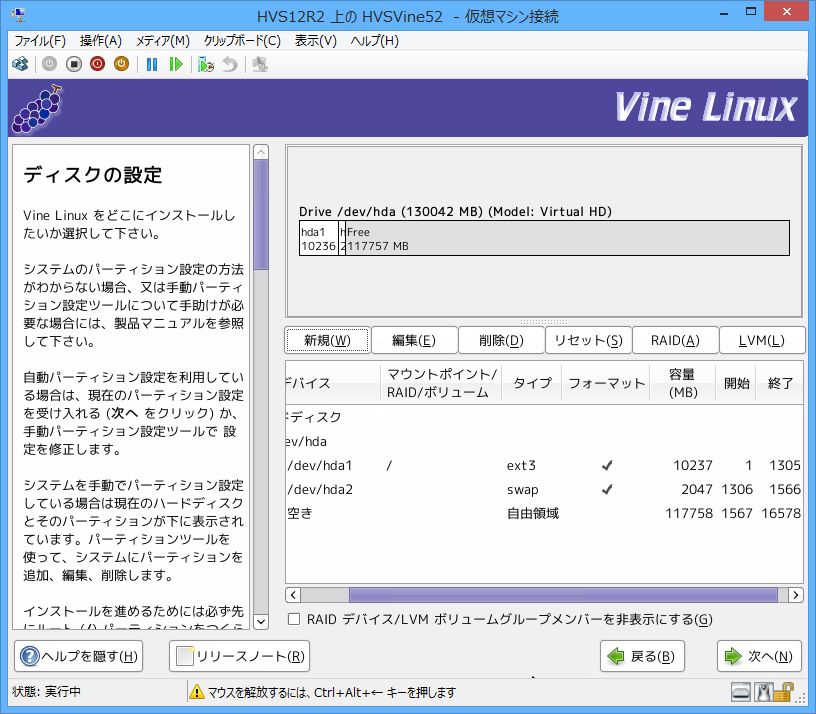Click the RAID(A) button
816x714 pixels.
coord(675,340)
